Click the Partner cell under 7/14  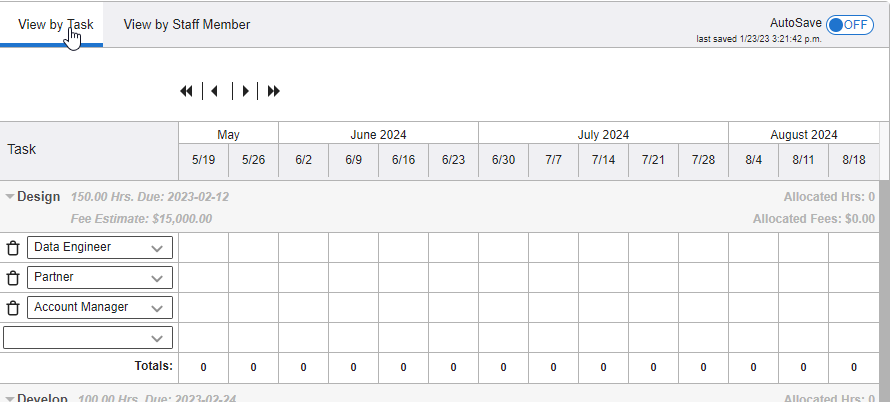603,278
